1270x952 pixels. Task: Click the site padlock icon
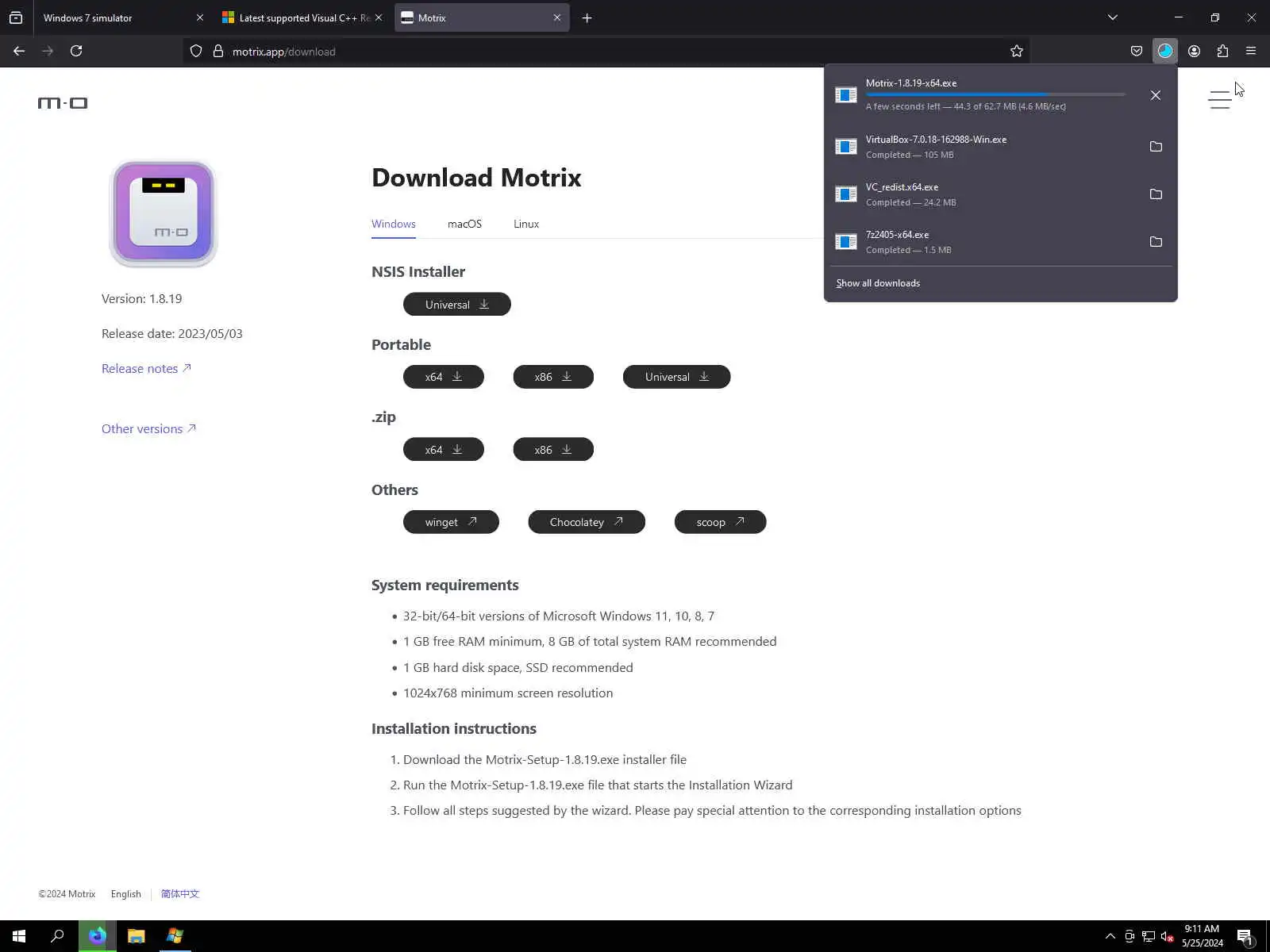click(x=218, y=51)
